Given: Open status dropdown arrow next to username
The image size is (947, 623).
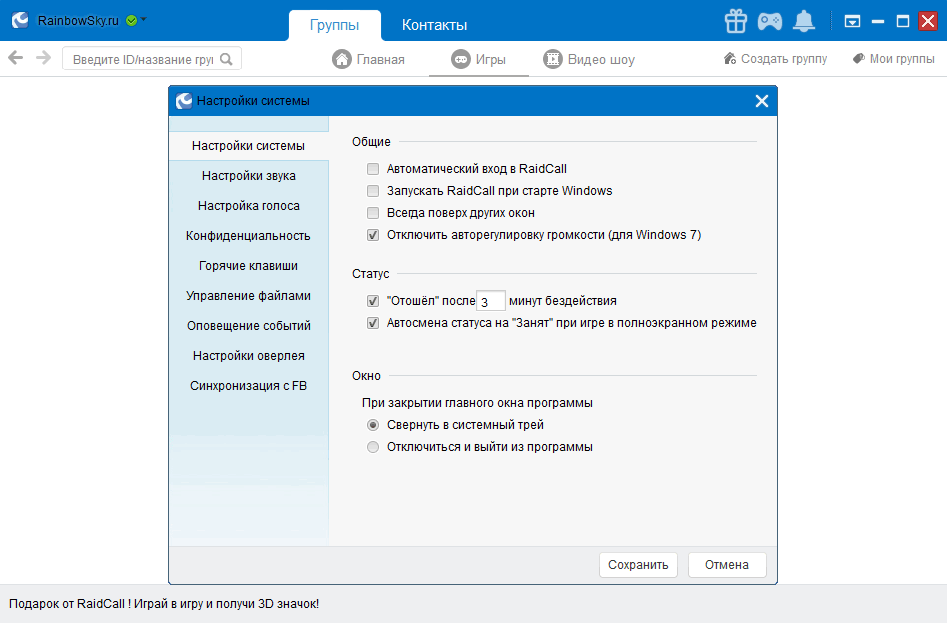Looking at the screenshot, I should point(144,19).
